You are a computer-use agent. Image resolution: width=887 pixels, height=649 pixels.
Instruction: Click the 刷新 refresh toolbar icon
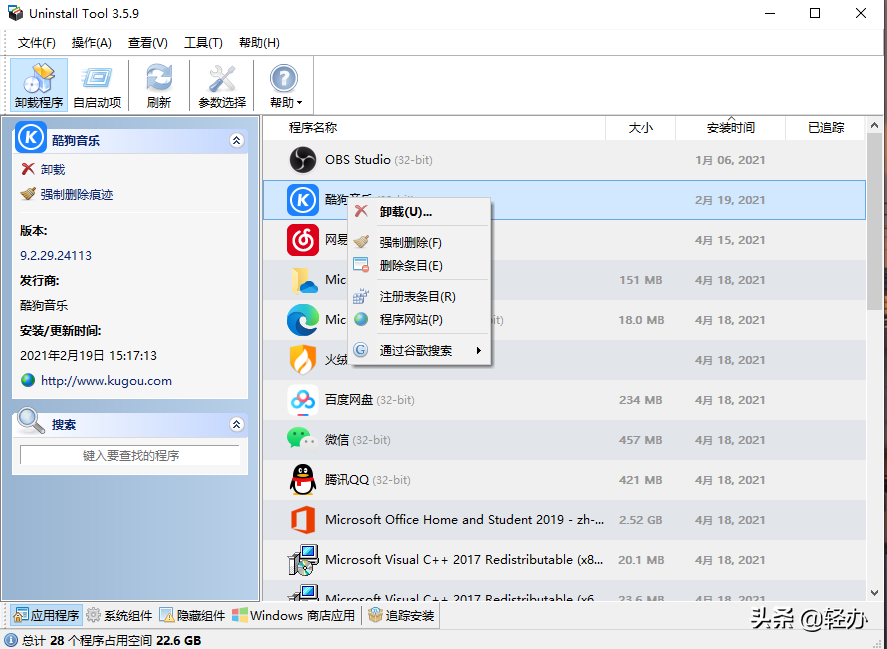coord(159,85)
